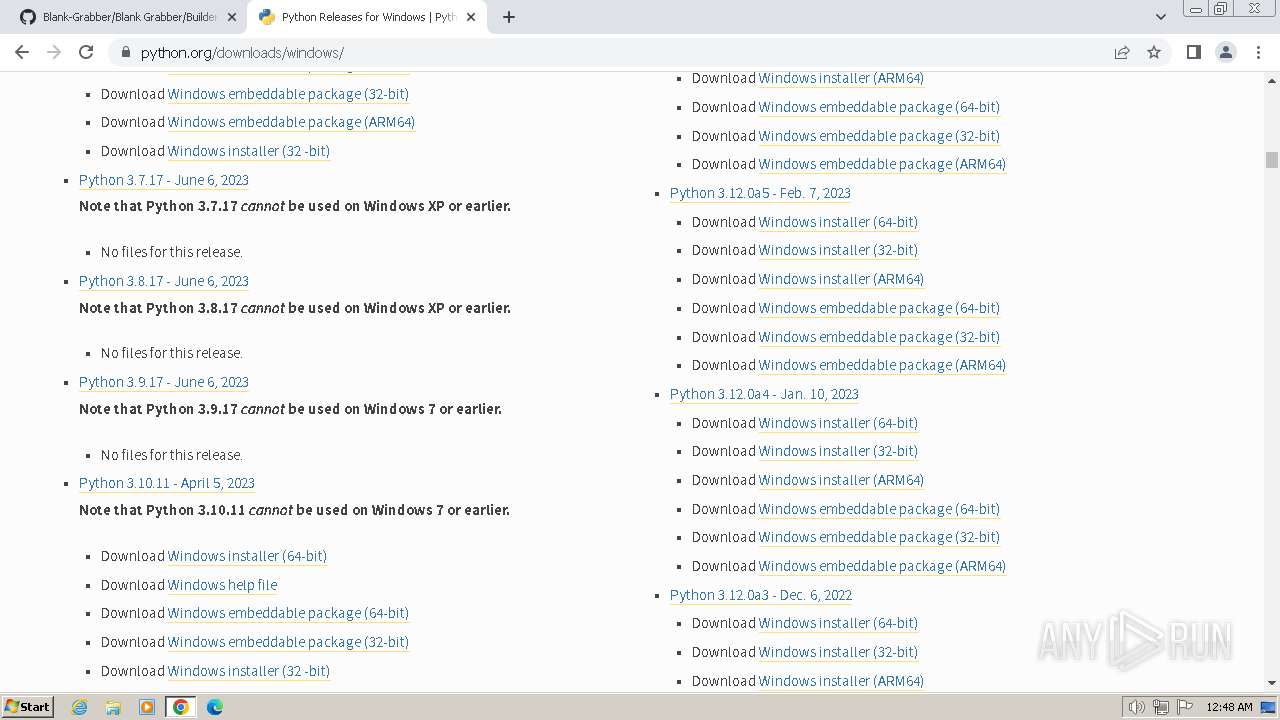Download Windows embeddable package (64-bit) under Python 3.10.11
The width and height of the screenshot is (1280, 720).
pos(288,613)
